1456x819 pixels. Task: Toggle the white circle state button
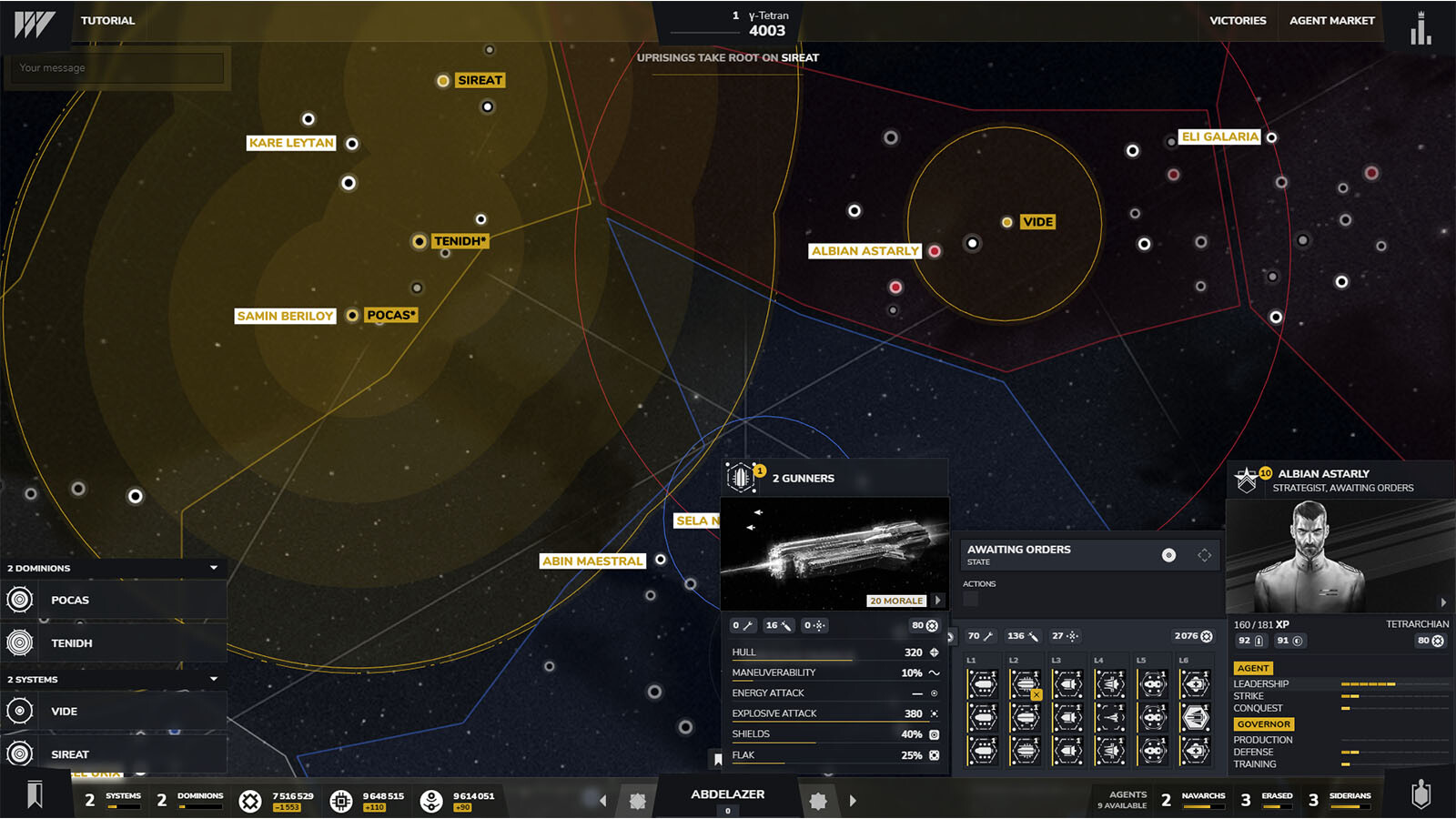pyautogui.click(x=1168, y=555)
